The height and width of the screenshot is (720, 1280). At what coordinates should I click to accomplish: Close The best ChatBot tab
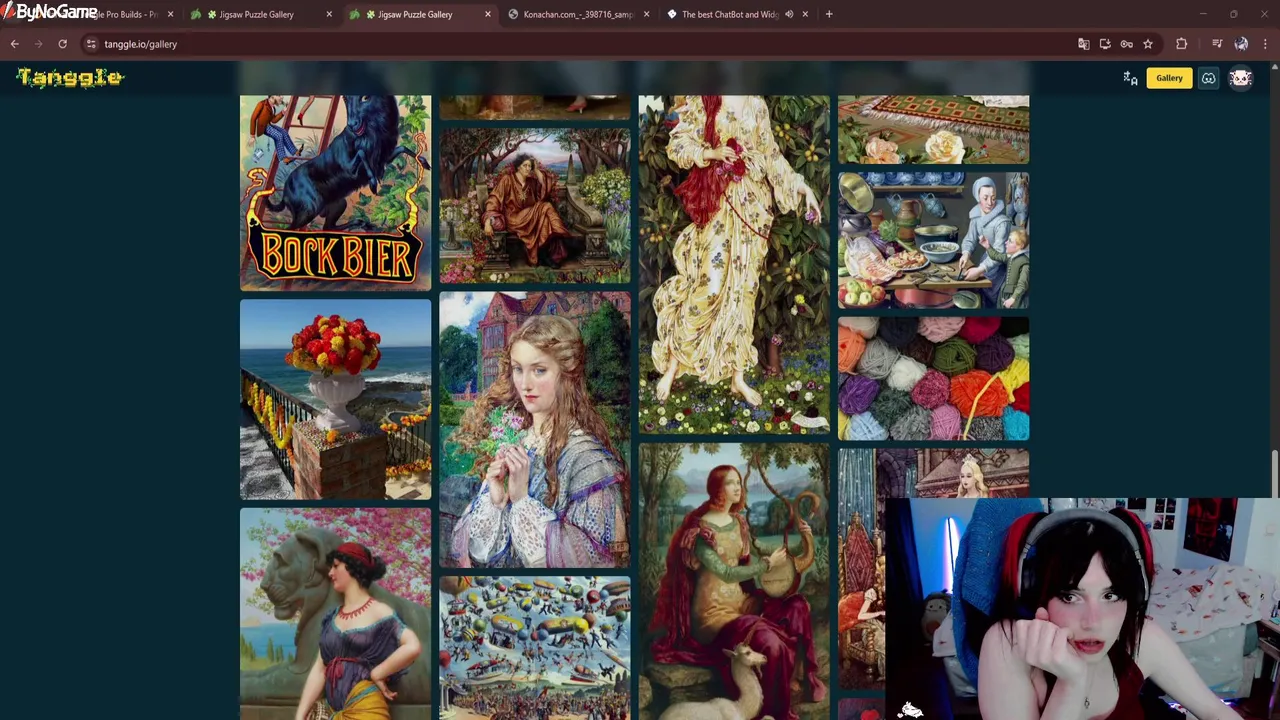806,14
